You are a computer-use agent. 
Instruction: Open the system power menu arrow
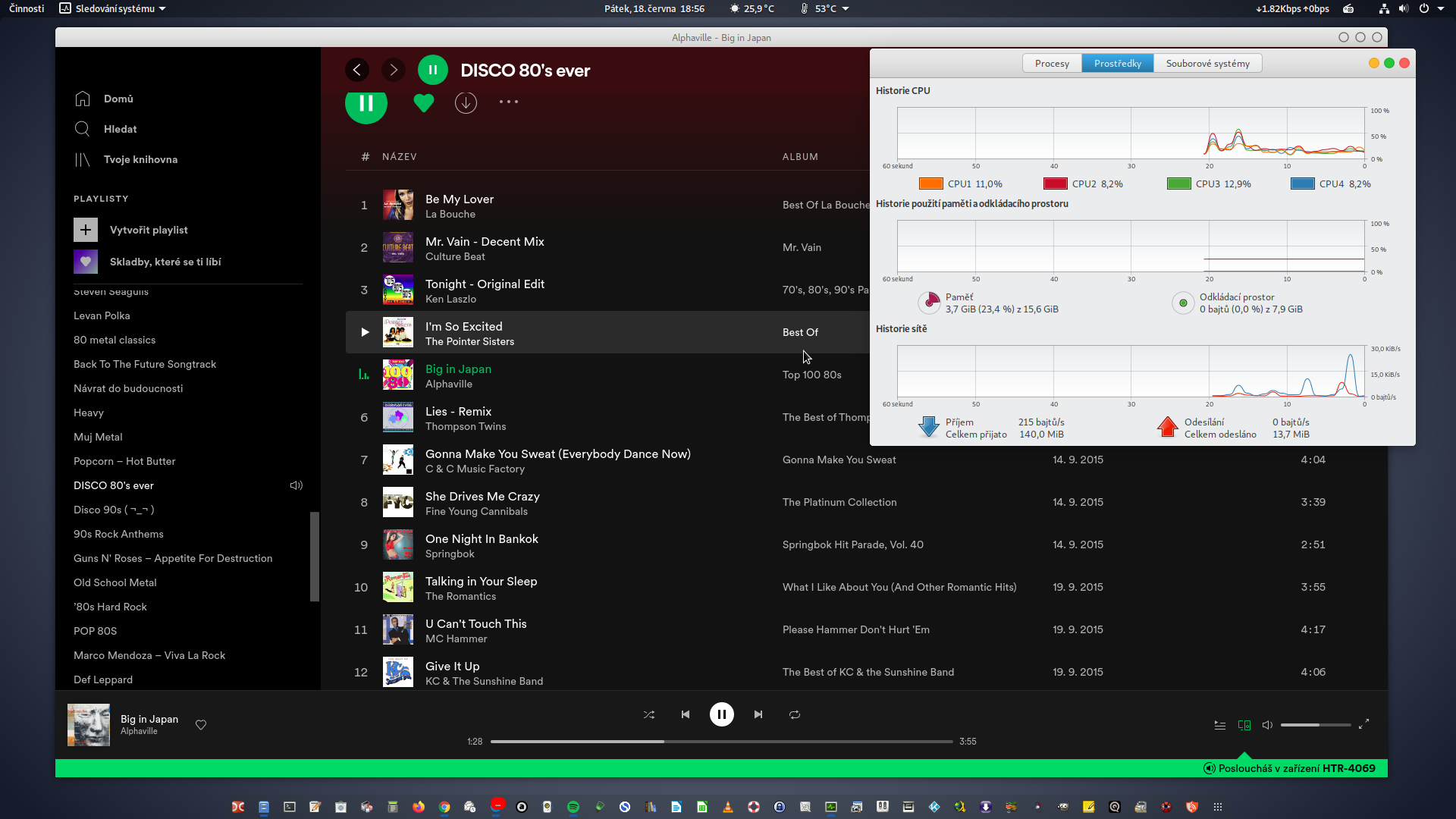pyautogui.click(x=1441, y=8)
